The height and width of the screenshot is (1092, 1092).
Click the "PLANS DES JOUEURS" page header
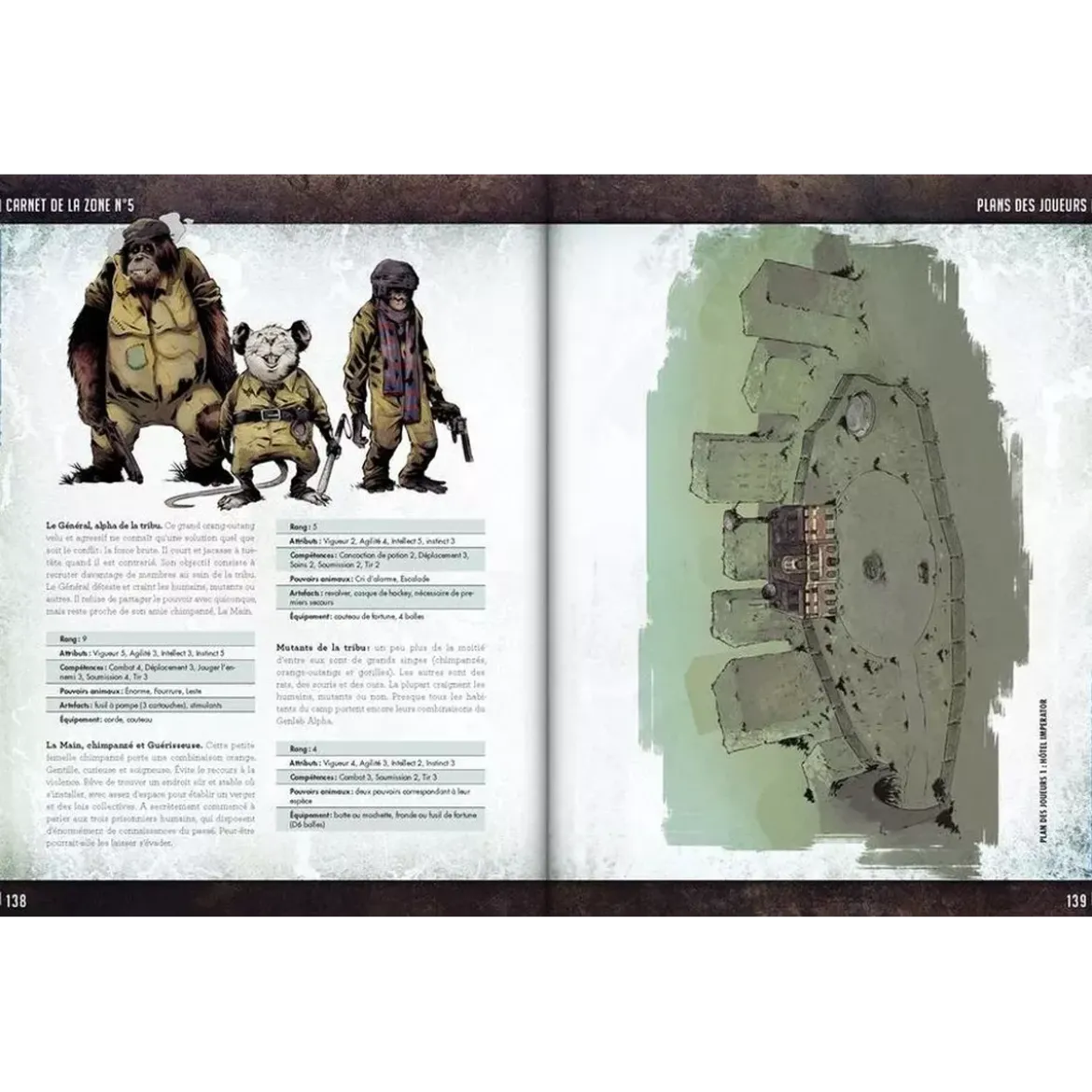tap(1030, 205)
